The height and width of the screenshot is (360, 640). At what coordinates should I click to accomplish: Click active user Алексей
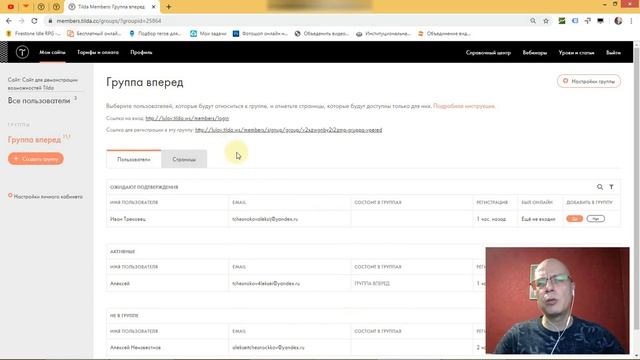pos(120,283)
